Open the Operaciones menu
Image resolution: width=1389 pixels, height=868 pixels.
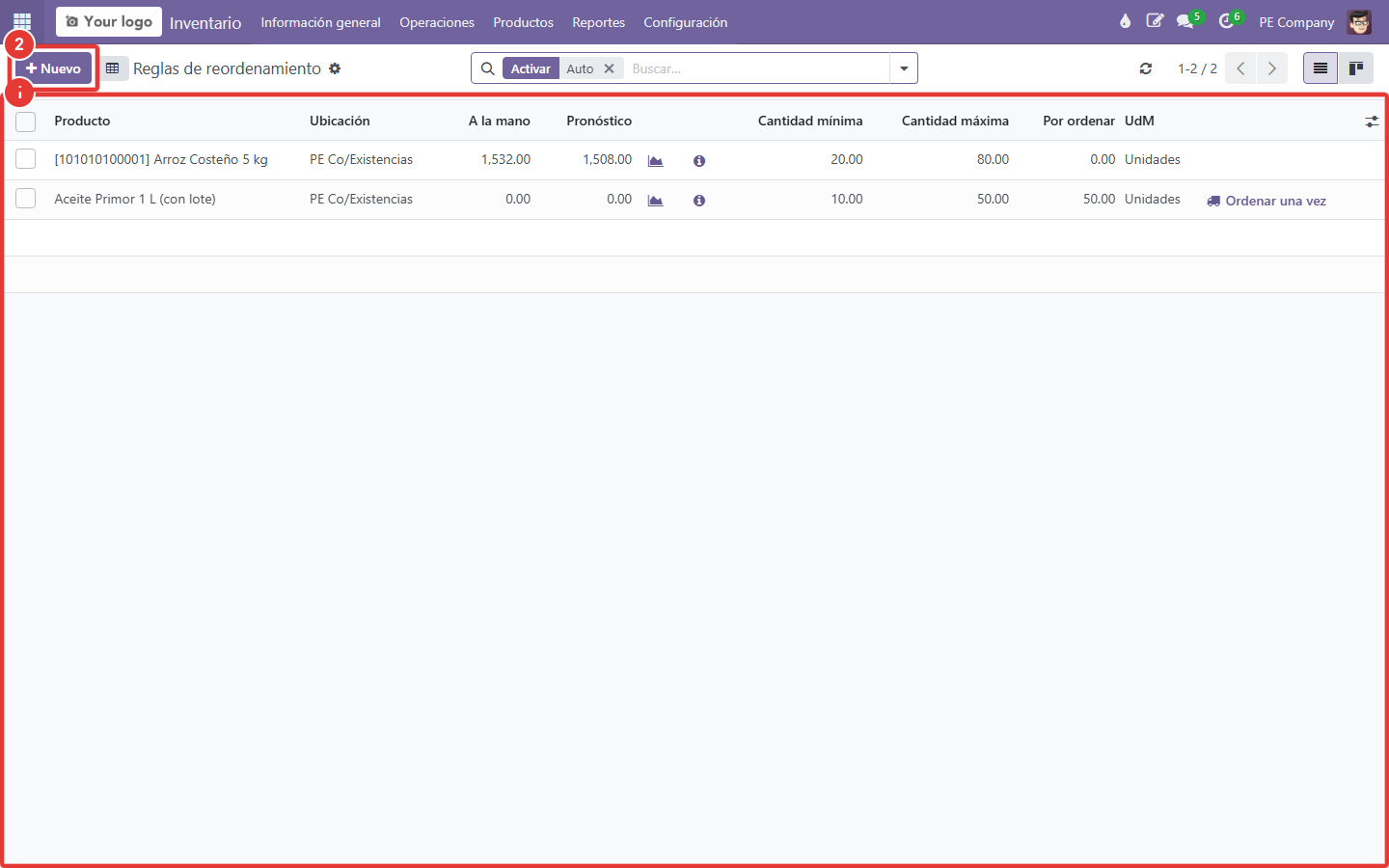coord(437,22)
